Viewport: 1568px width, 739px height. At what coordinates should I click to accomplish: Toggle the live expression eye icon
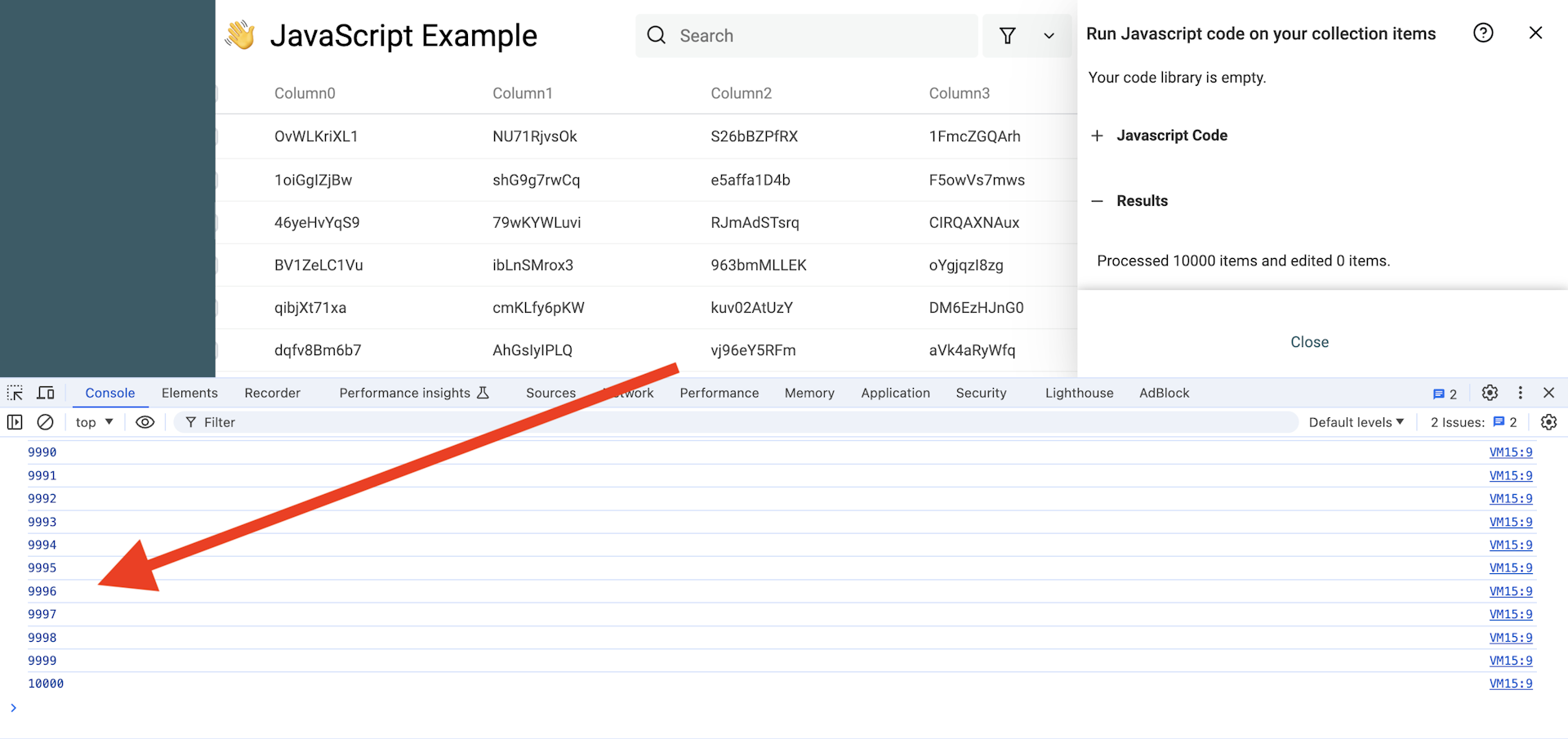click(145, 422)
